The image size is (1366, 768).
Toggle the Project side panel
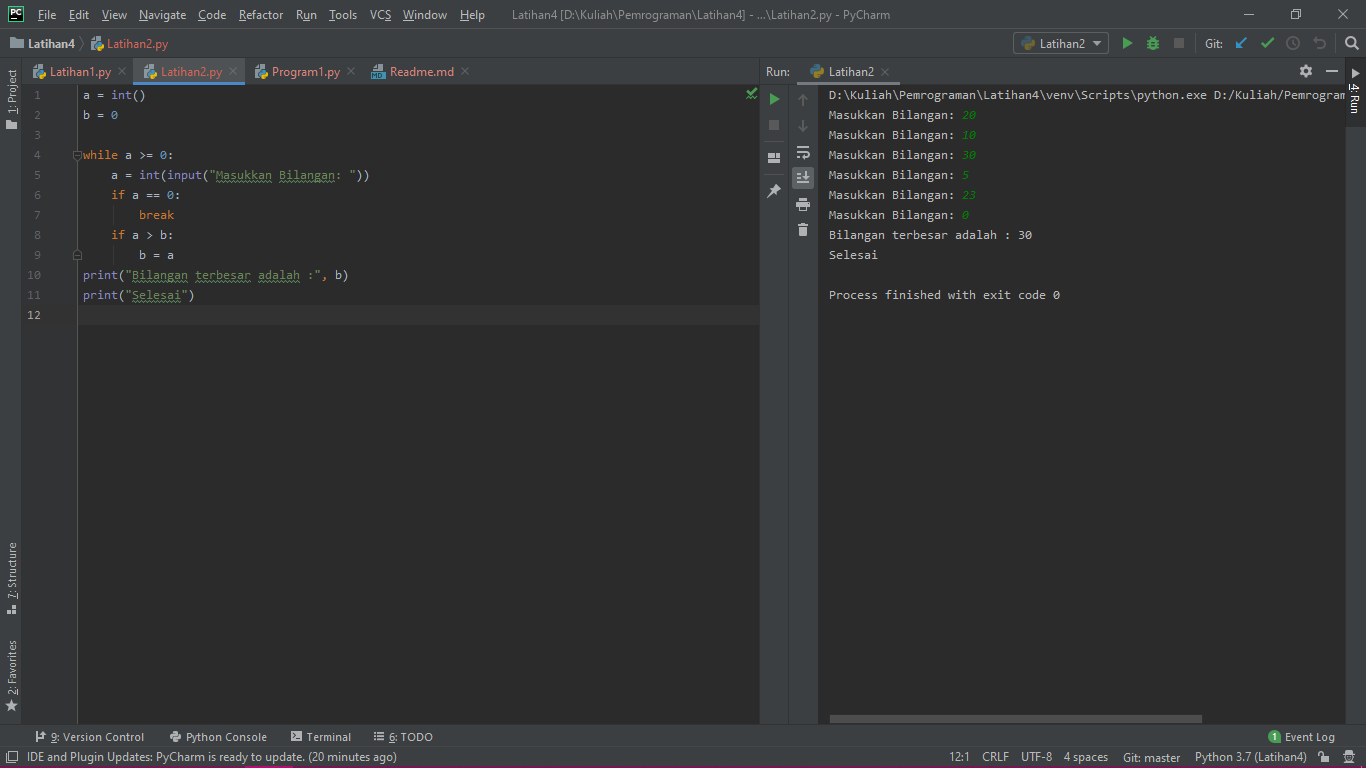click(x=11, y=99)
